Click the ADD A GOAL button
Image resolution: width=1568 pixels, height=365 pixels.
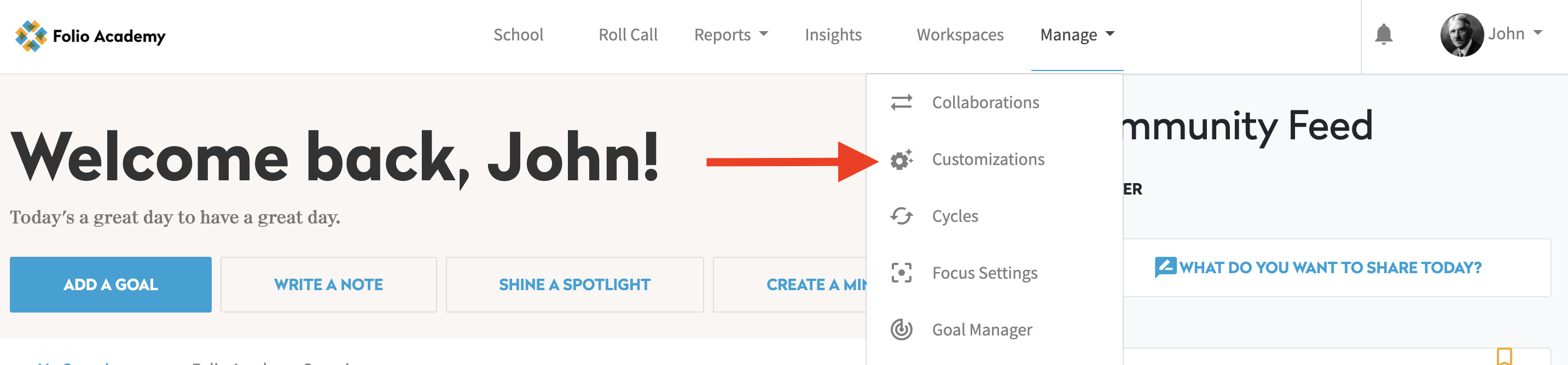tap(110, 284)
